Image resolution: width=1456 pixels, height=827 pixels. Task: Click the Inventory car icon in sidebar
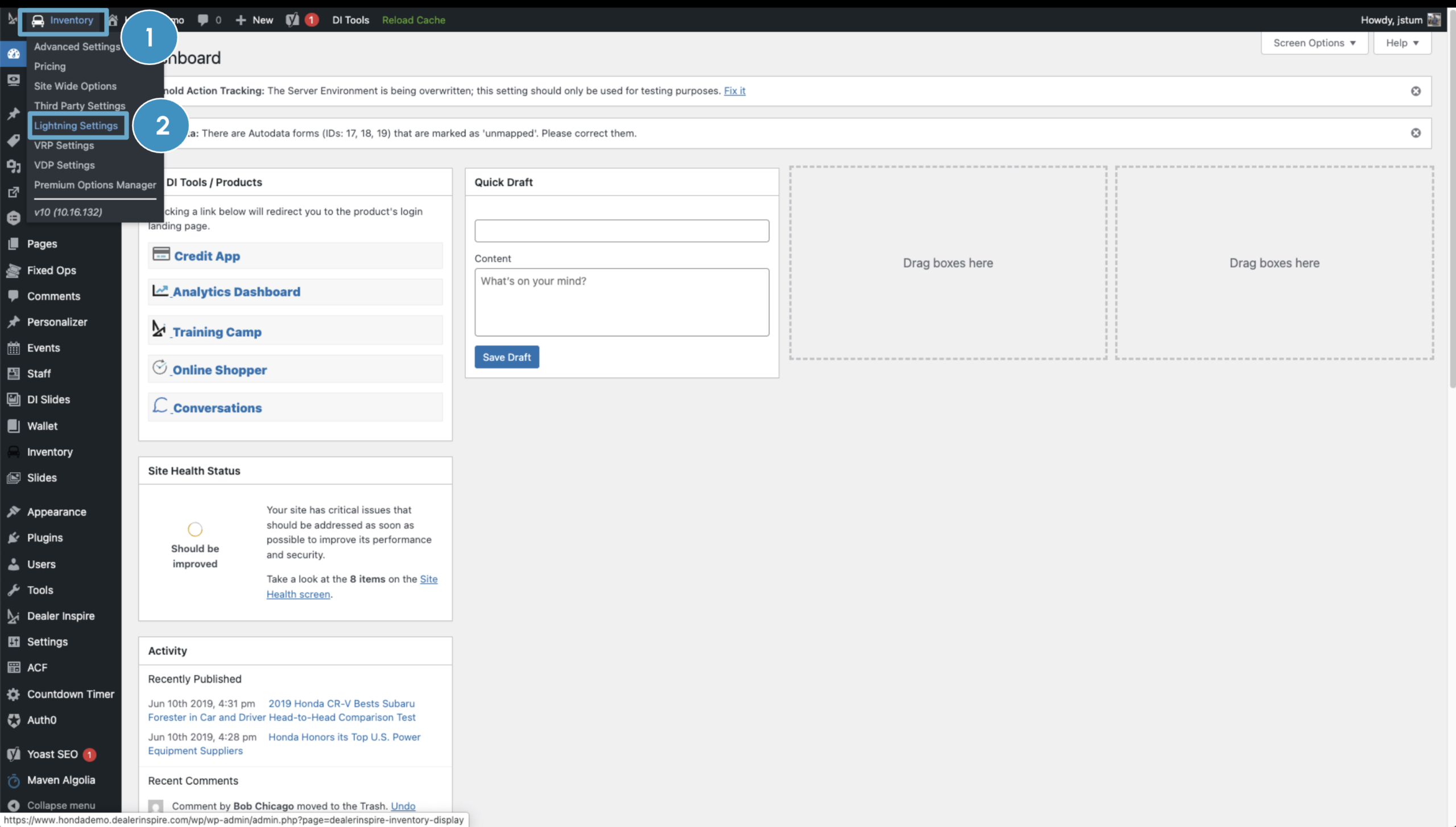(x=14, y=452)
